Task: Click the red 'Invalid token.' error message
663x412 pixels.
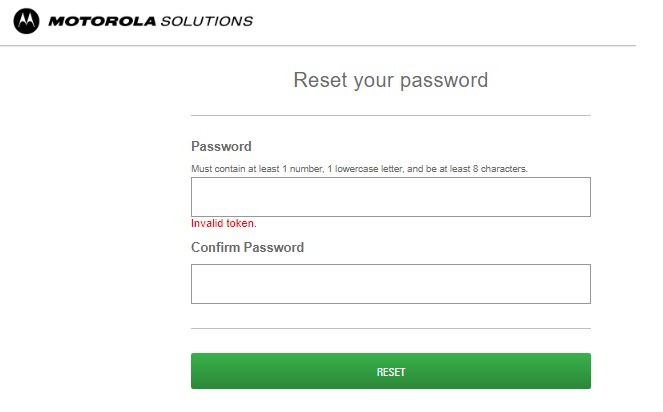Action: pos(224,223)
